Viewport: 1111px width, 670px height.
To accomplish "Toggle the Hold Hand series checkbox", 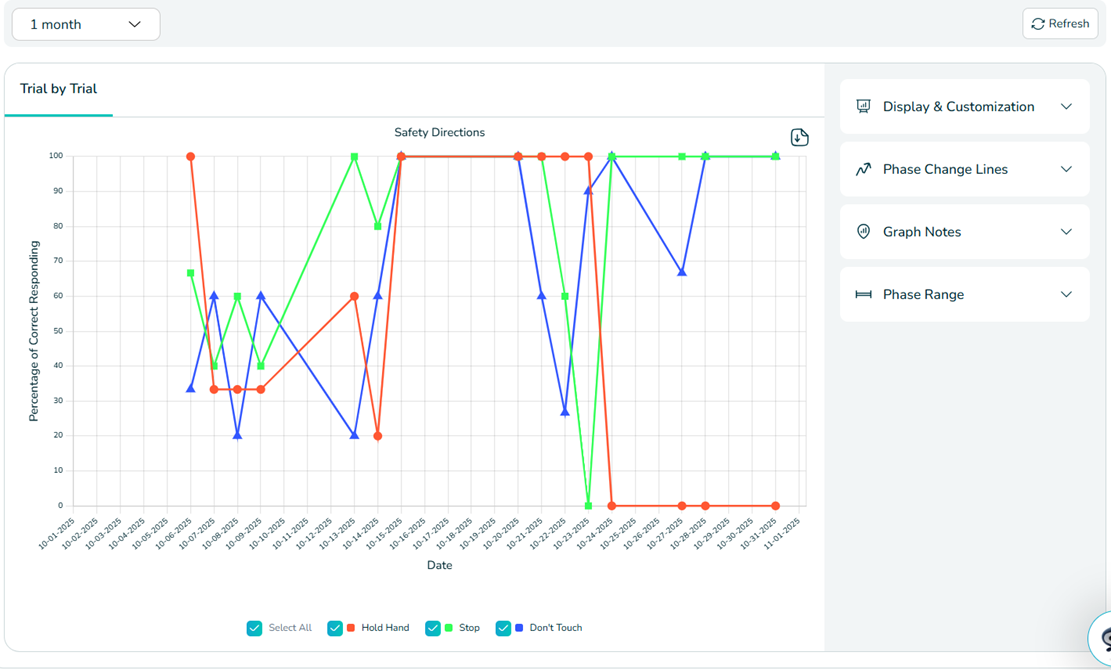I will coord(335,628).
